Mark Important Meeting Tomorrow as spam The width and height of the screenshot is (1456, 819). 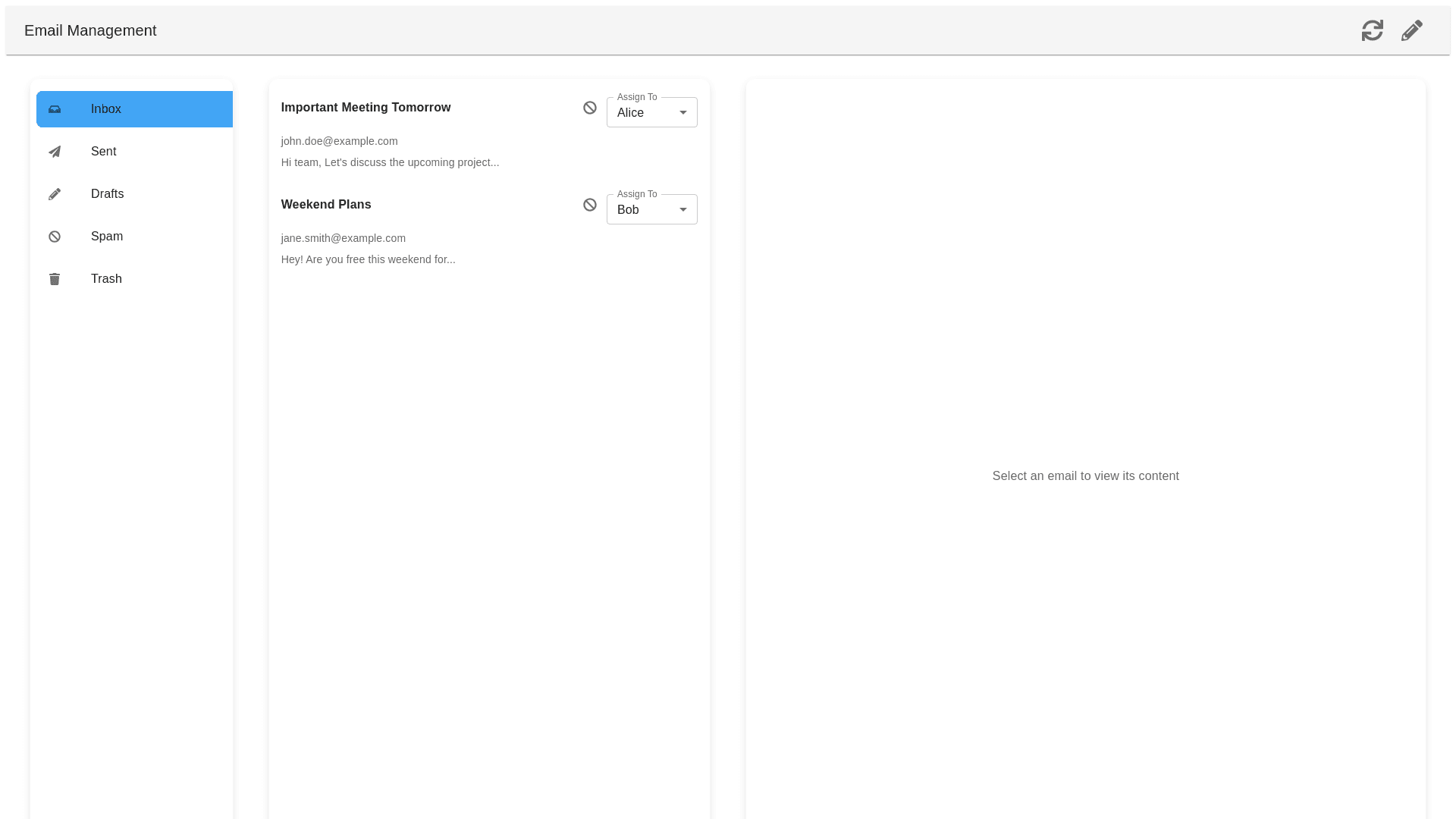589,108
